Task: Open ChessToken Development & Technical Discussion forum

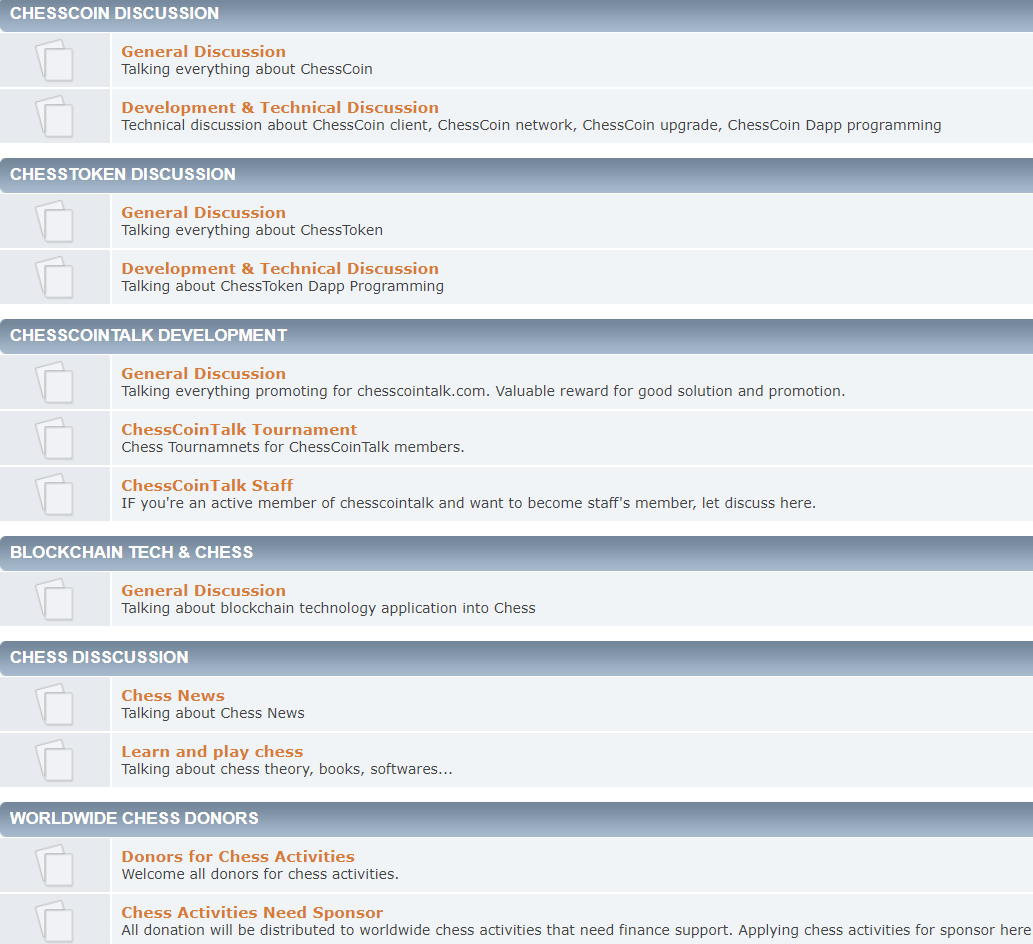Action: [x=280, y=268]
